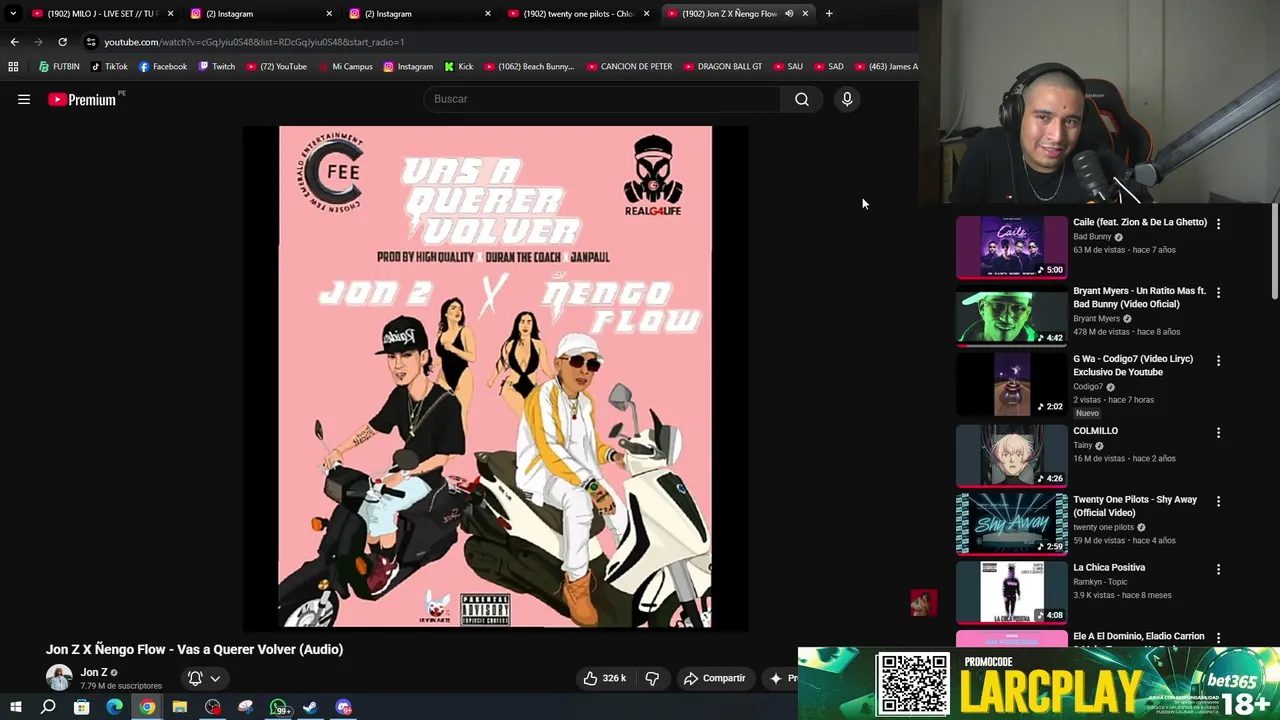
Task: Open the Twitch bookmark
Action: click(217, 67)
